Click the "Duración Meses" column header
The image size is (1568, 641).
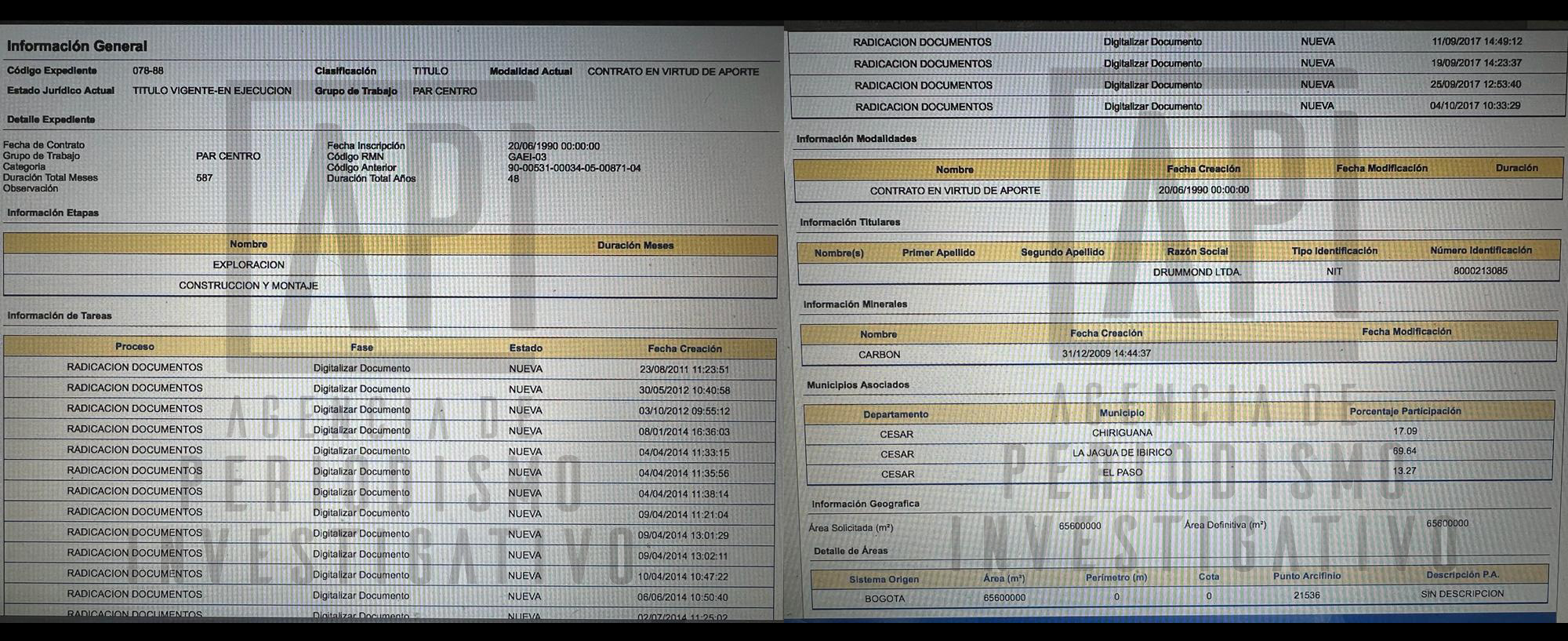click(x=635, y=246)
